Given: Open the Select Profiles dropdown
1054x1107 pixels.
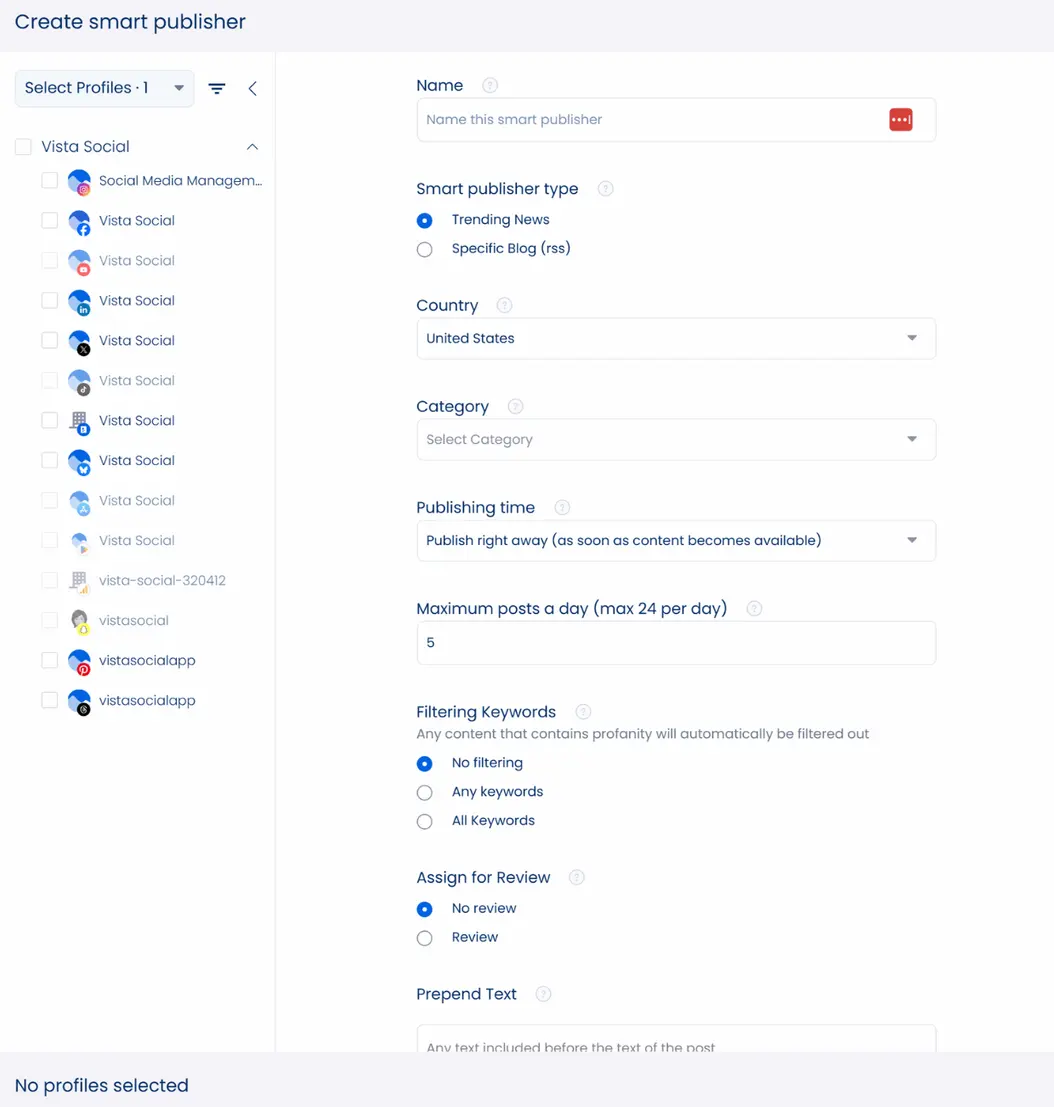Looking at the screenshot, I should 104,88.
